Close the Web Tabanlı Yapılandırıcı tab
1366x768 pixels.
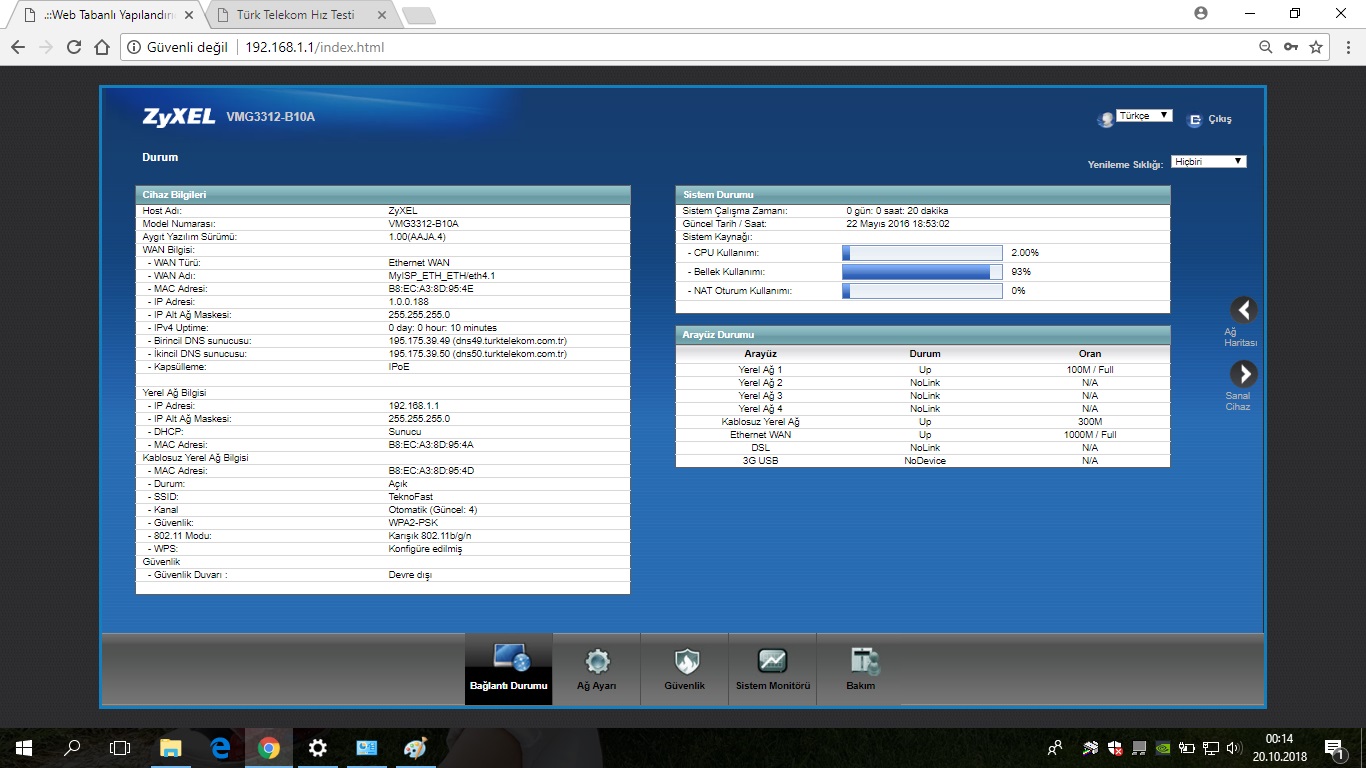[x=189, y=15]
